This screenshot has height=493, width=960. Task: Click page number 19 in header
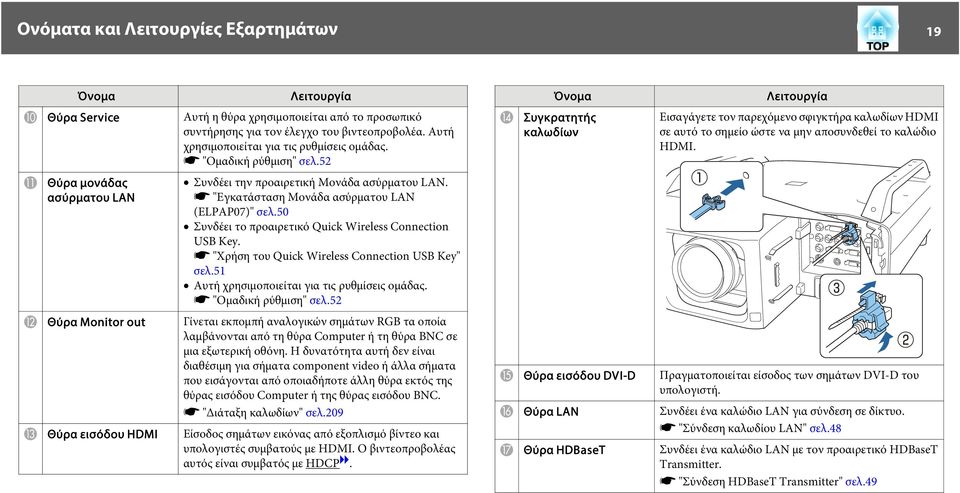point(933,32)
